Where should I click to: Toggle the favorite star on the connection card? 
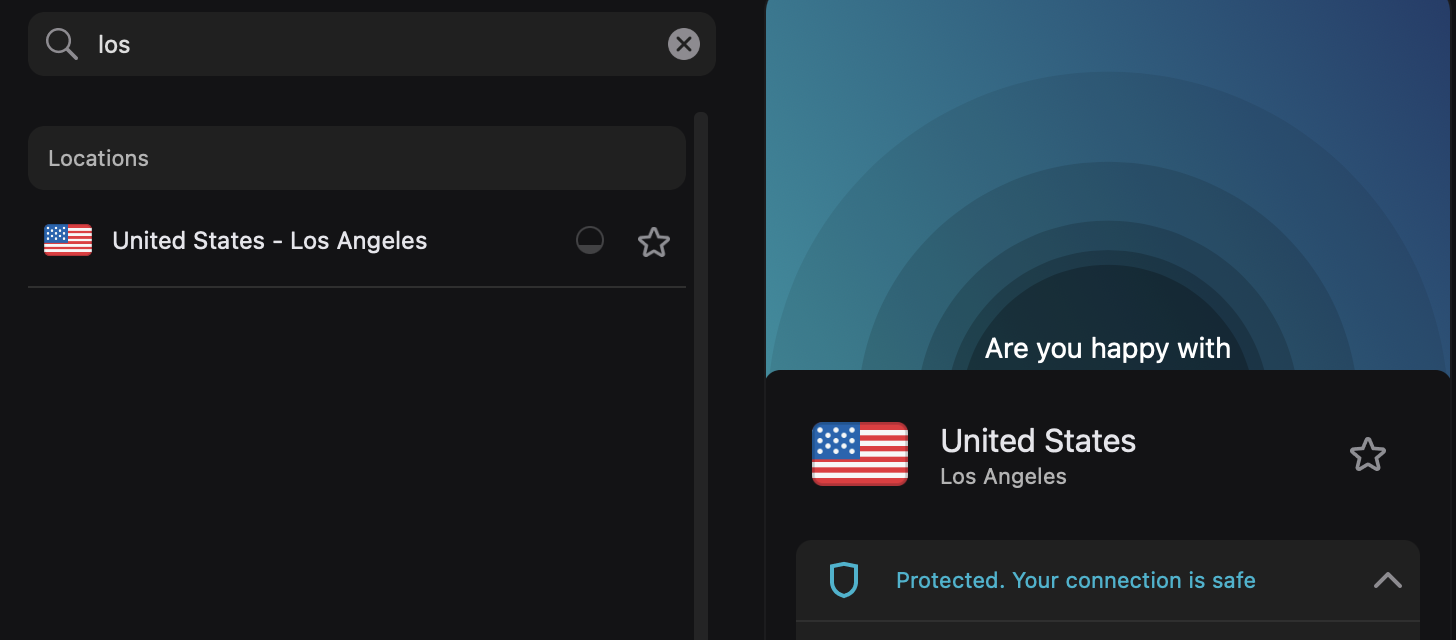(1367, 455)
